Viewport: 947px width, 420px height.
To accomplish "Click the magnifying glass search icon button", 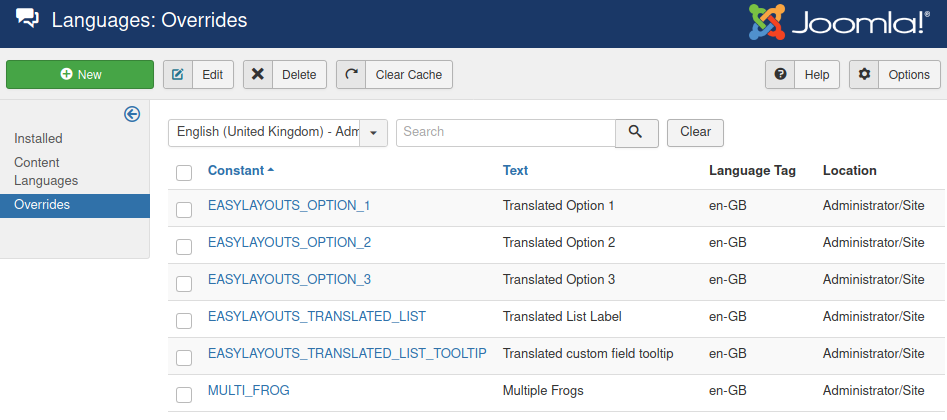I will coord(636,132).
